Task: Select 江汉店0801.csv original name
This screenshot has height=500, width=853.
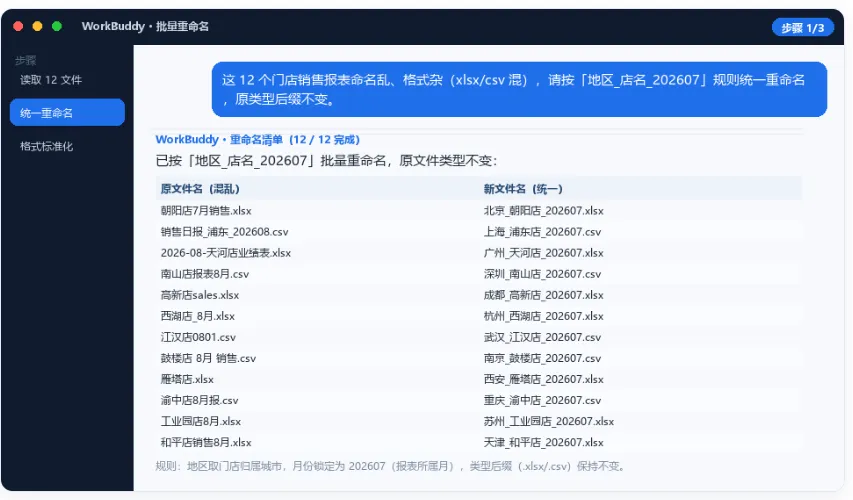Action: (x=198, y=337)
